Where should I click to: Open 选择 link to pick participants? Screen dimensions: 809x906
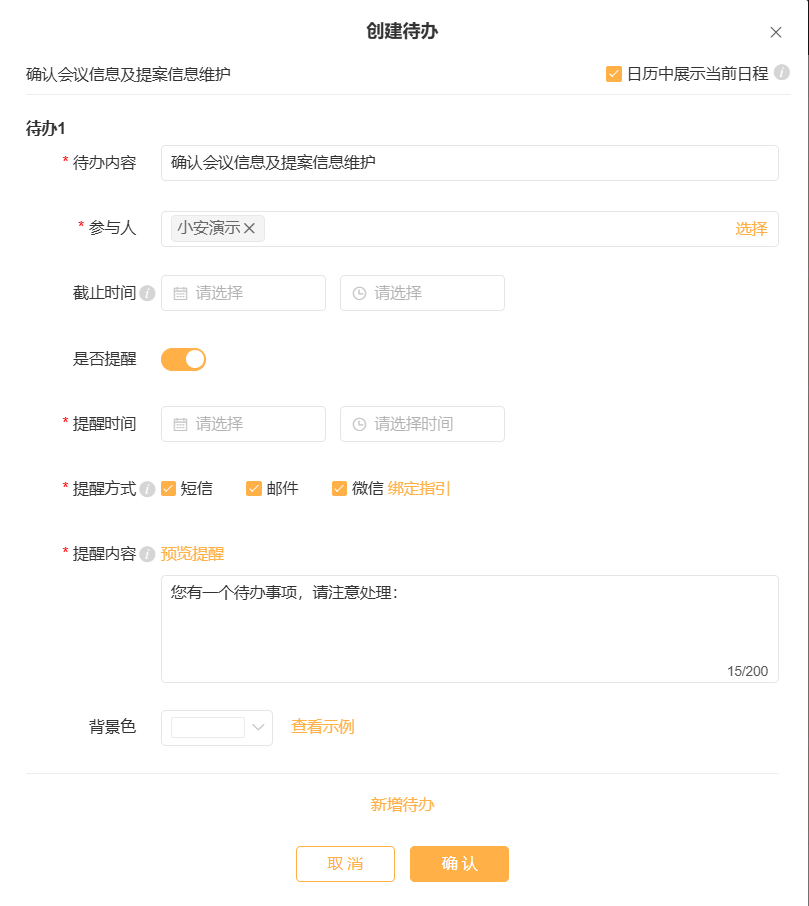click(x=751, y=229)
